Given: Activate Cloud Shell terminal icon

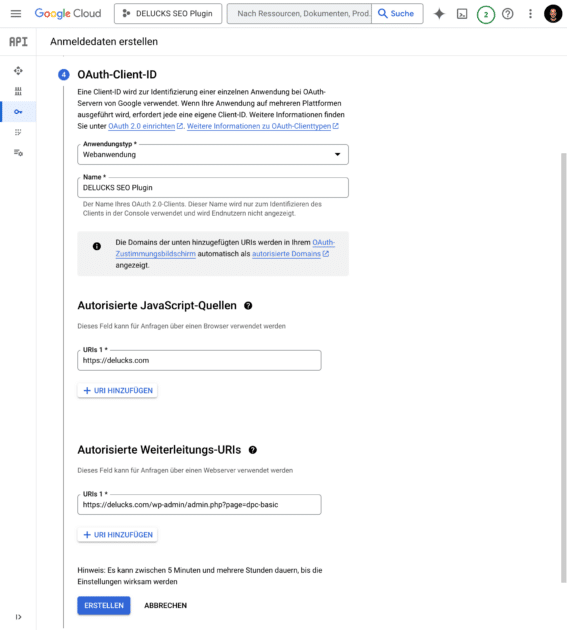Looking at the screenshot, I should [x=462, y=14].
